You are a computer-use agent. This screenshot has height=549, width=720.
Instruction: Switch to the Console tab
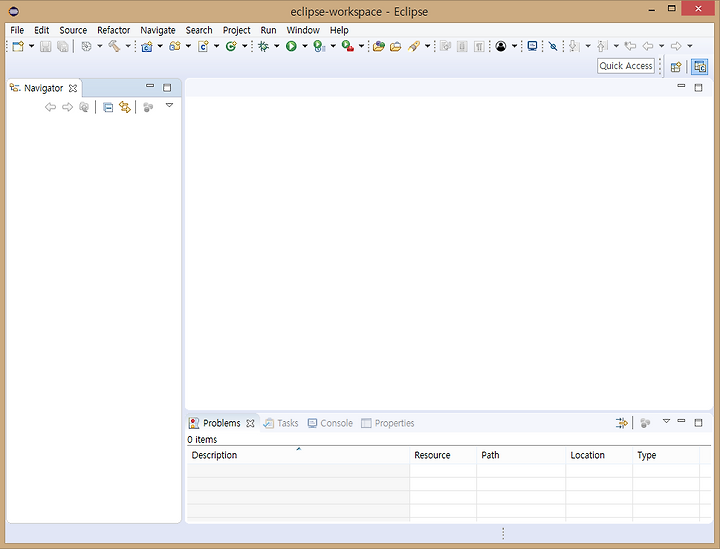tap(330, 423)
